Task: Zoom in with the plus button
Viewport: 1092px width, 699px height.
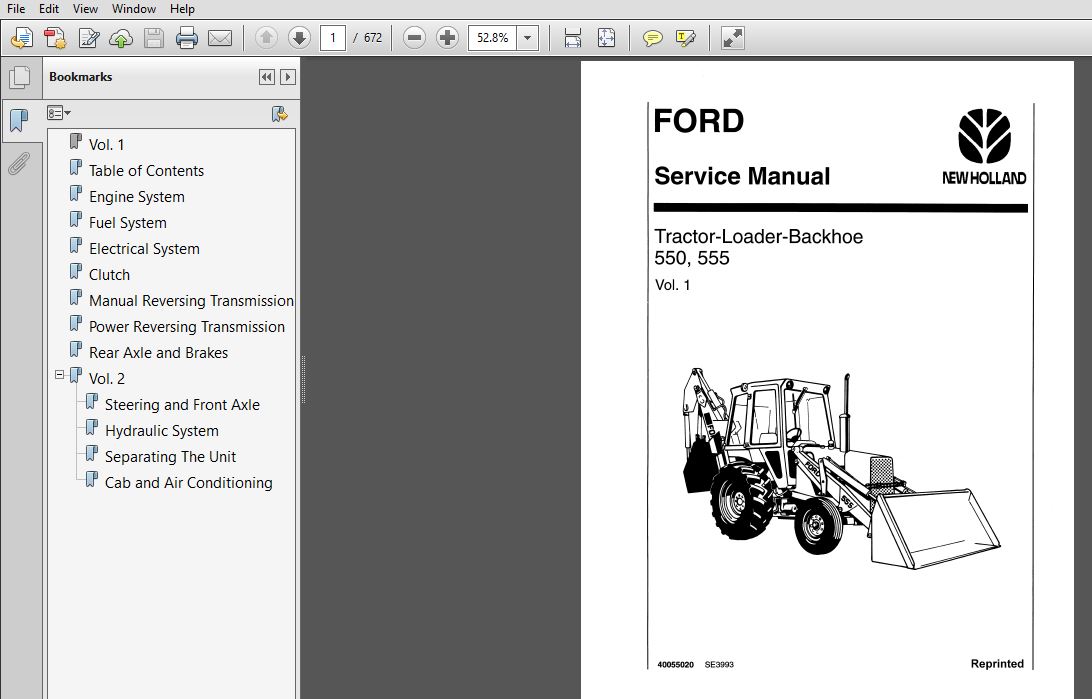Action: tap(447, 38)
